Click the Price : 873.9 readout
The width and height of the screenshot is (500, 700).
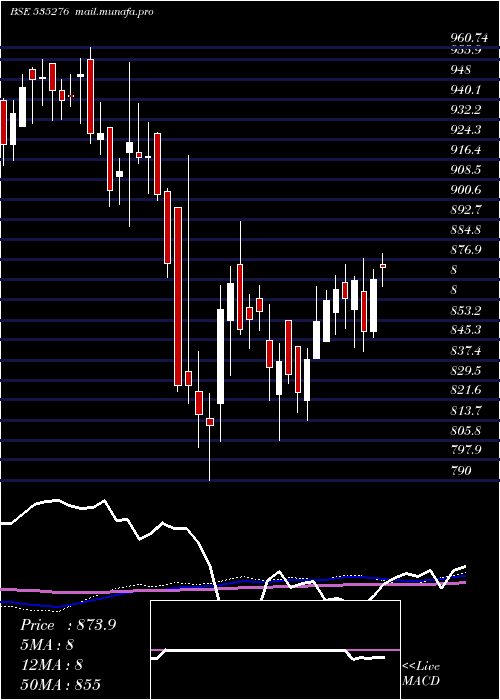coord(68,625)
